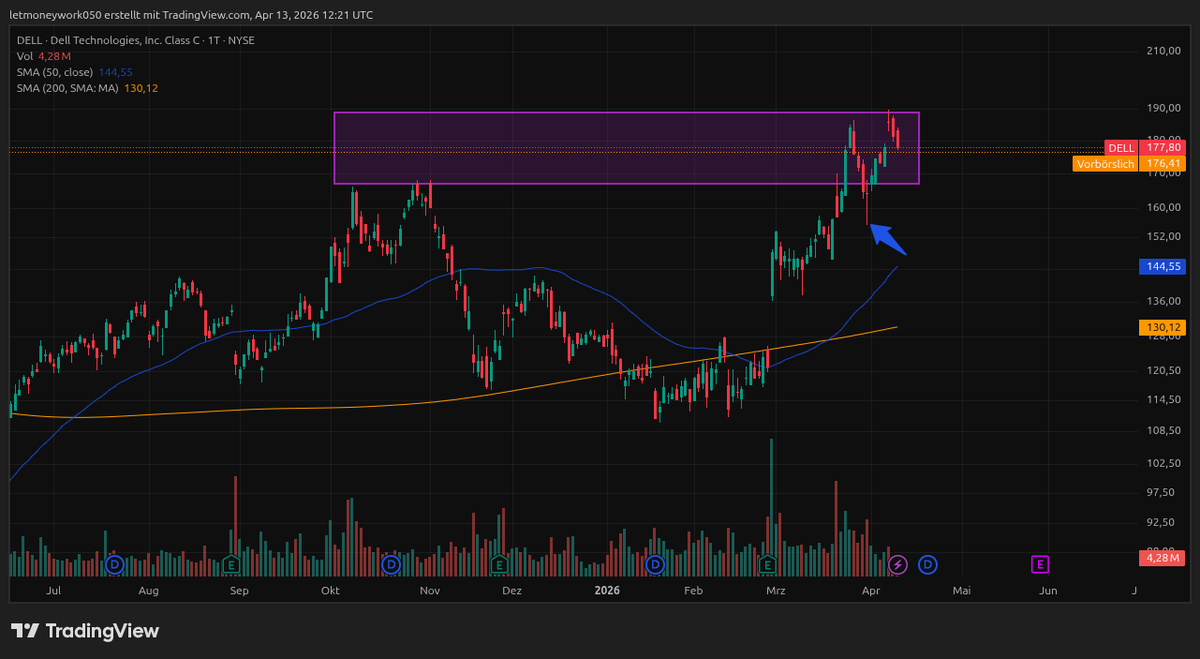Click the red DELL price label 177,80
This screenshot has height=659, width=1200.
1145,147
